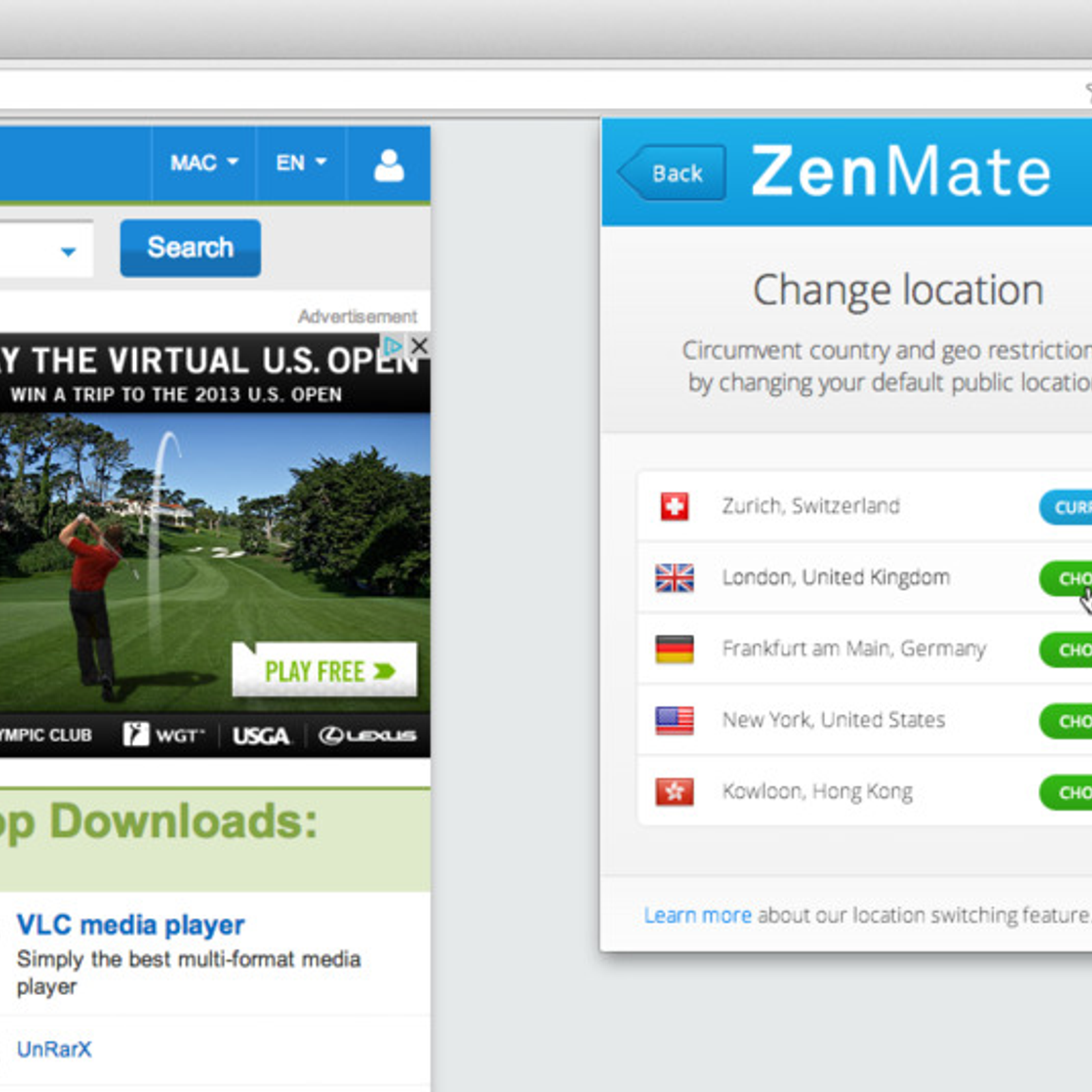This screenshot has width=1092, height=1092.
Task: Choose Frankfurt am Main as location
Action: [1065, 650]
